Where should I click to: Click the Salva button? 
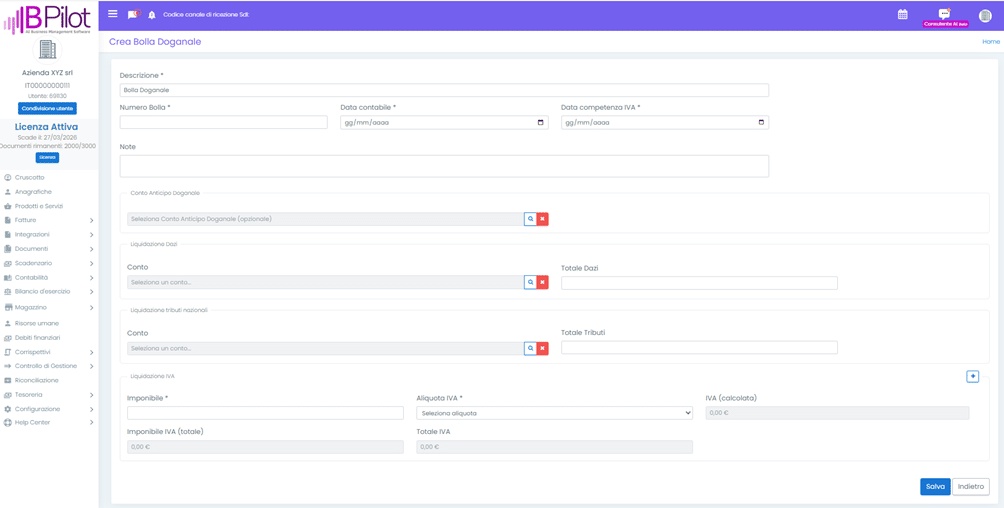(x=935, y=487)
